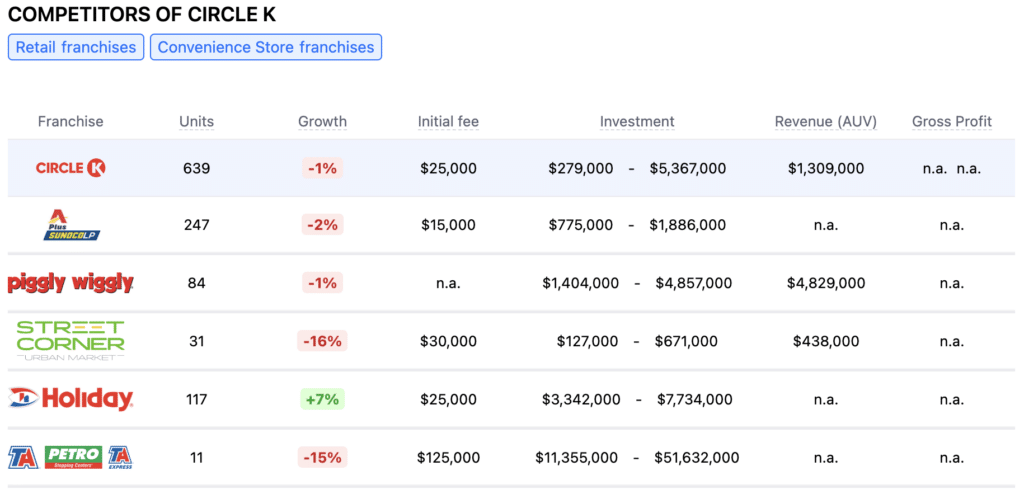Click the Competitors of Circle K heading
Viewport: 1024px width, 499px height.
142,14
